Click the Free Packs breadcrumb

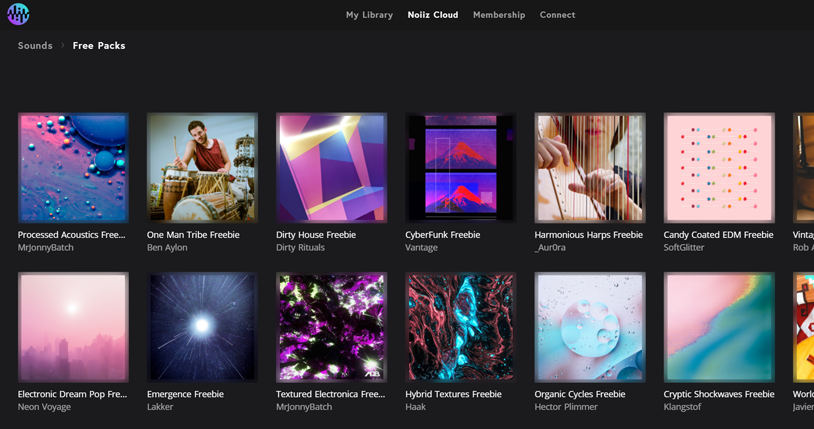(x=99, y=46)
